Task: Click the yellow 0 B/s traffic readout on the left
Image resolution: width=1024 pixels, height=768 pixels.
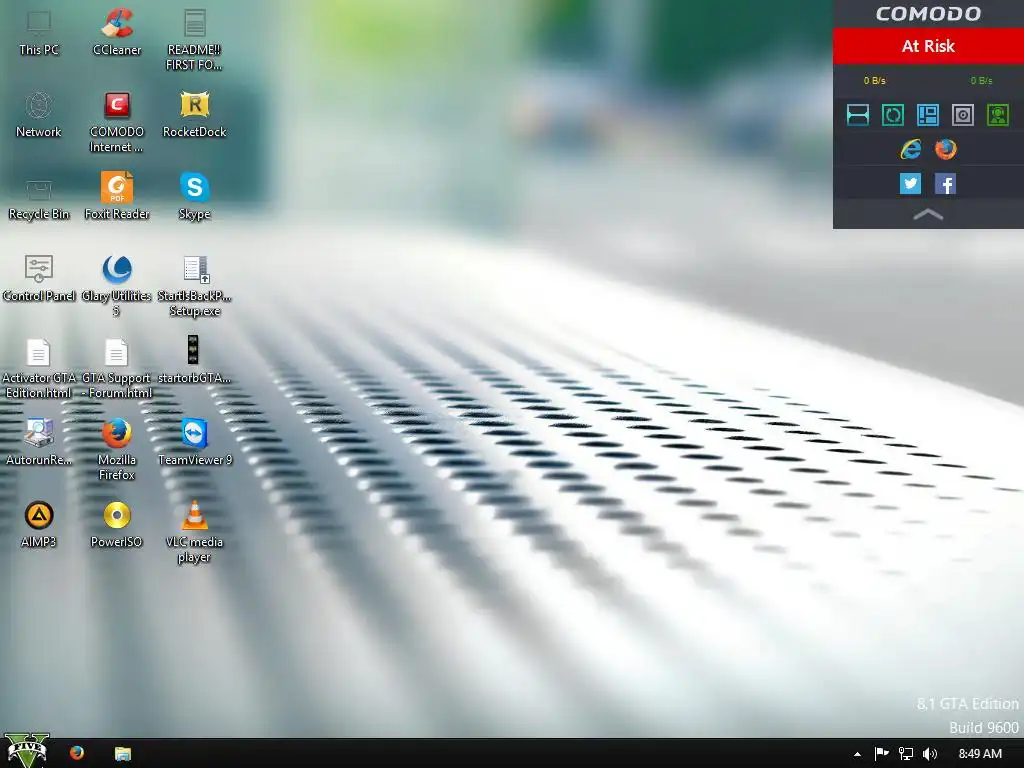Action: click(x=874, y=80)
